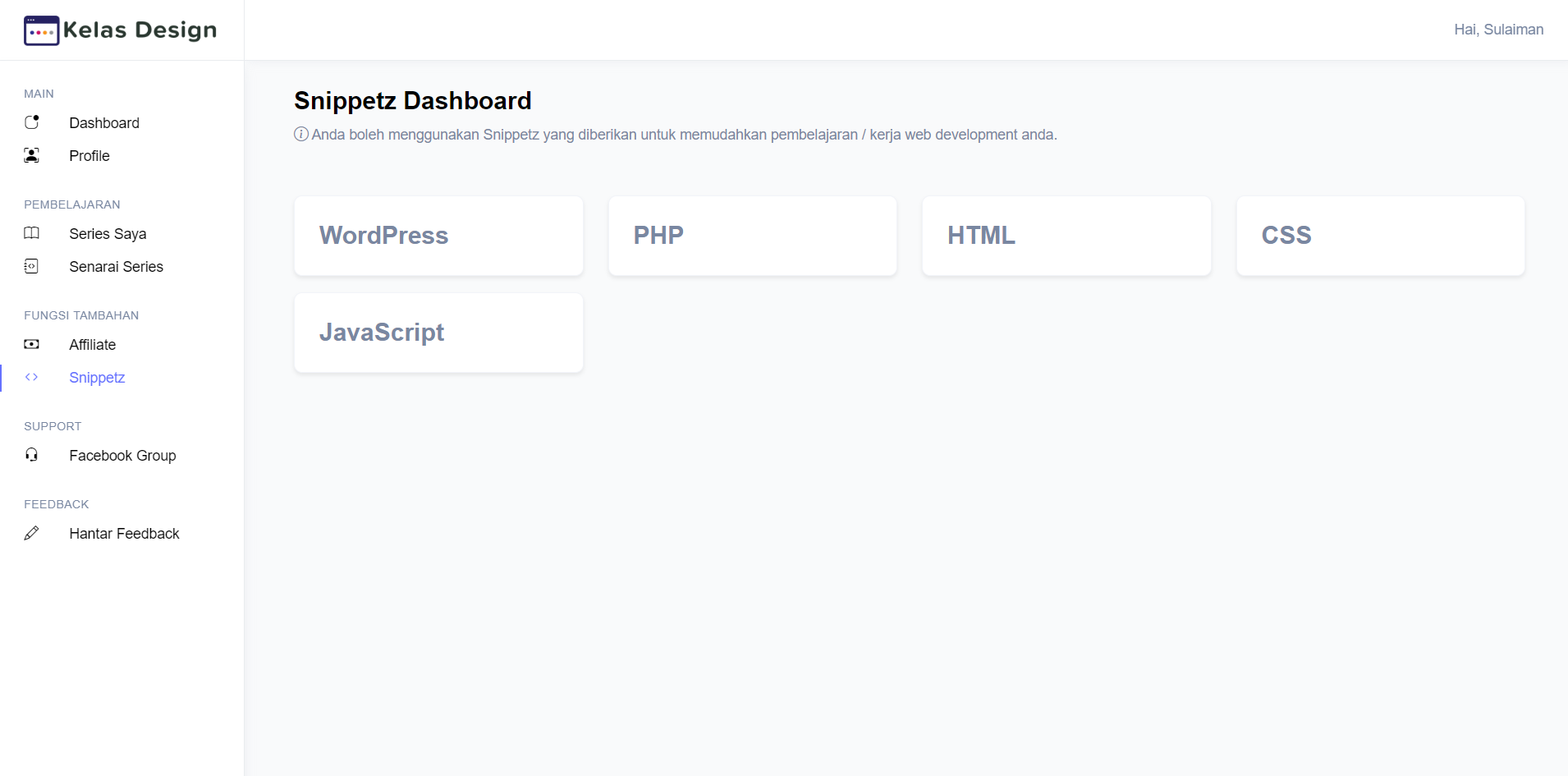Click the FUNGSI TAMBAHAN section label
Image resolution: width=1568 pixels, height=776 pixels.
[x=81, y=315]
